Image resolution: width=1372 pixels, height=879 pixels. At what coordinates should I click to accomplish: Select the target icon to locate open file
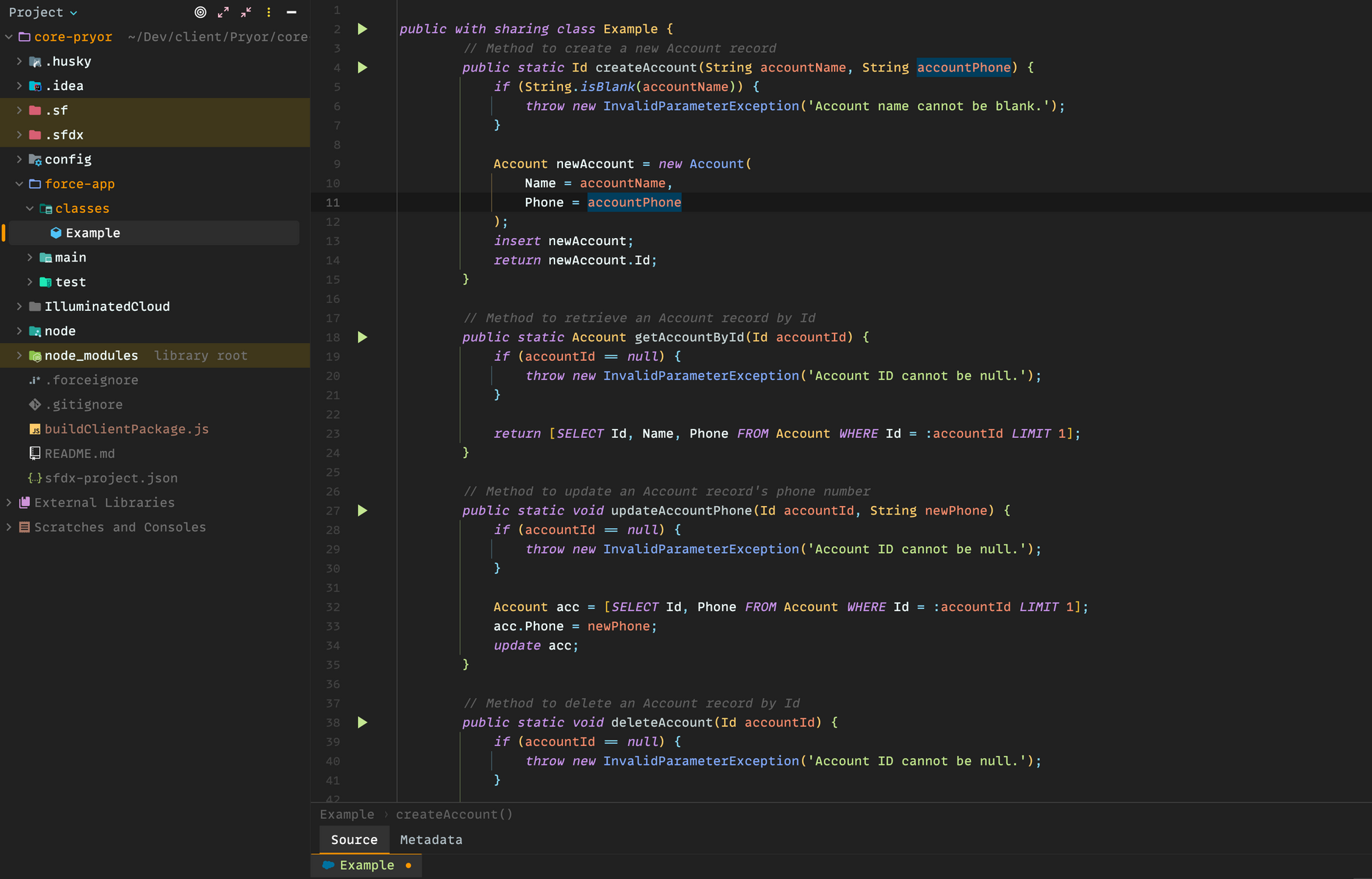click(x=199, y=12)
